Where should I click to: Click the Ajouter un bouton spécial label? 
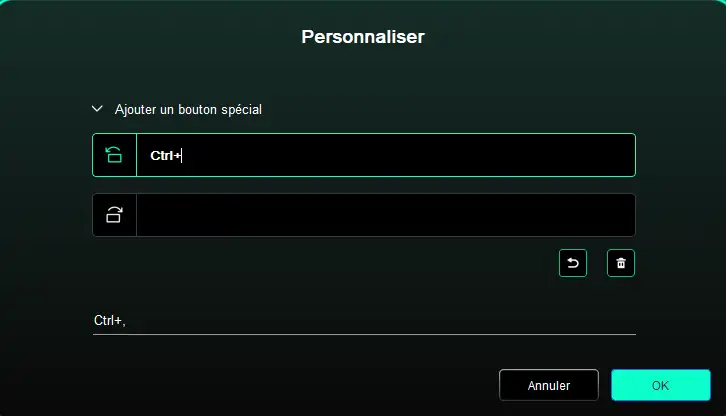(x=188, y=110)
